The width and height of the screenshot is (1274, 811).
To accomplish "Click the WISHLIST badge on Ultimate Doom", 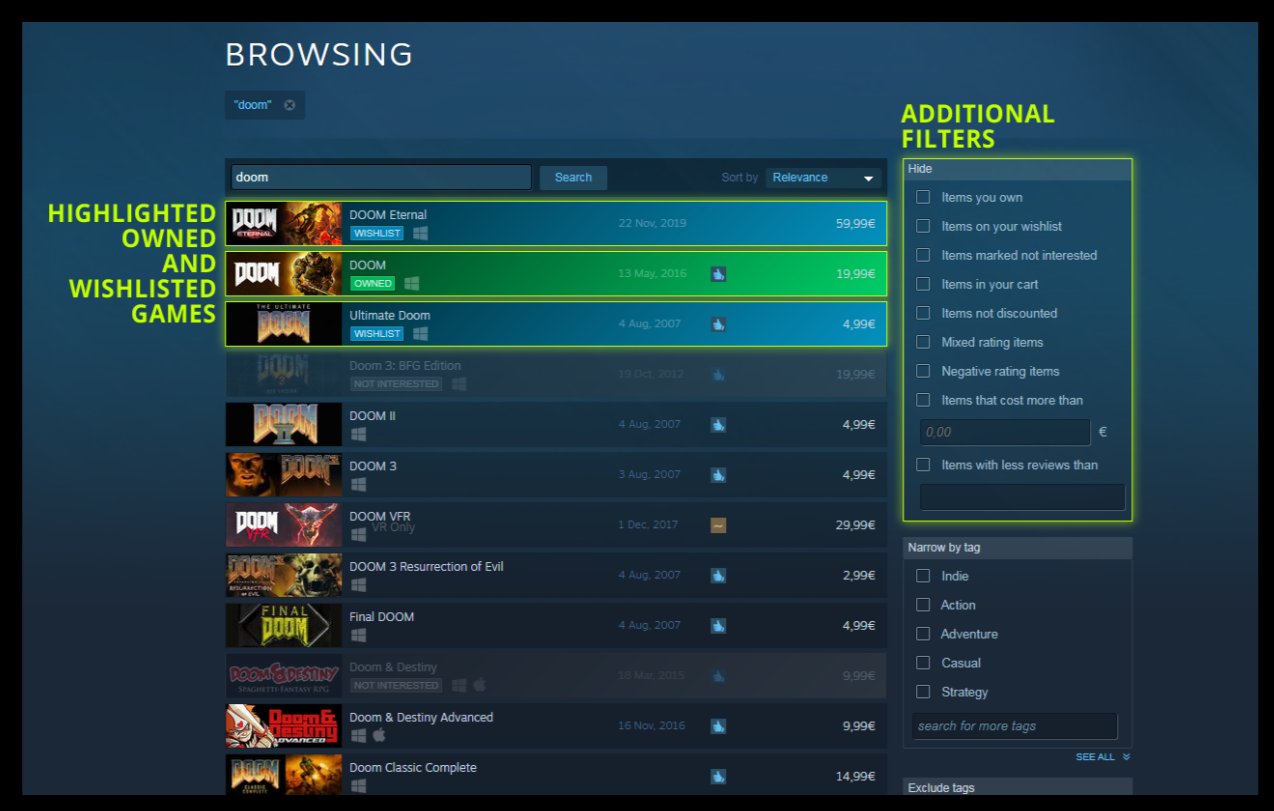I will 377,333.
